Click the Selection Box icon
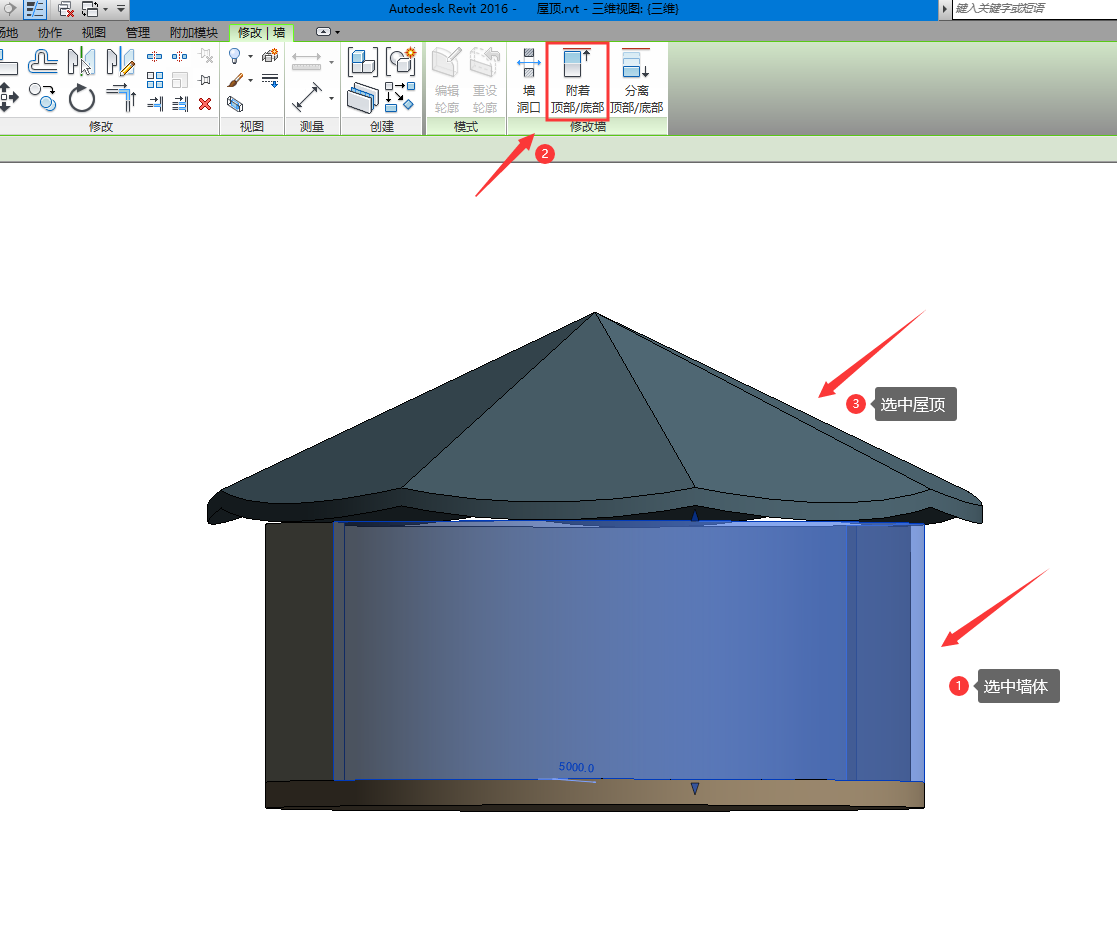This screenshot has width=1117, height=946. coord(235,105)
